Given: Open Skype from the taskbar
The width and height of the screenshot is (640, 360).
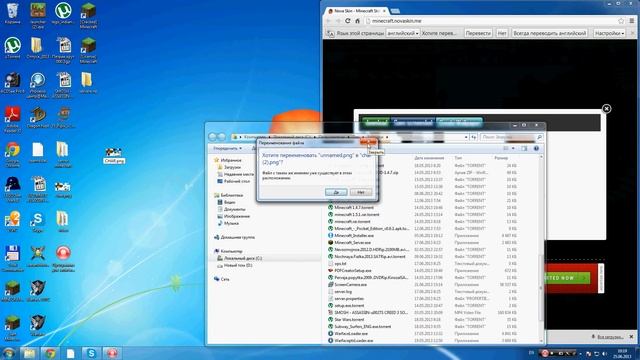Looking at the screenshot, I should click(x=91, y=353).
